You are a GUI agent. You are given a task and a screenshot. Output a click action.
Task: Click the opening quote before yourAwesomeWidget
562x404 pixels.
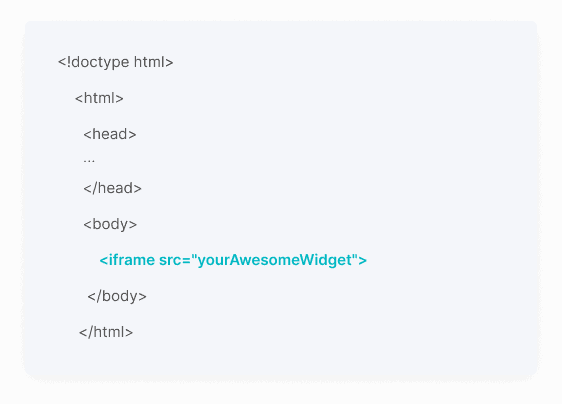[194, 256]
